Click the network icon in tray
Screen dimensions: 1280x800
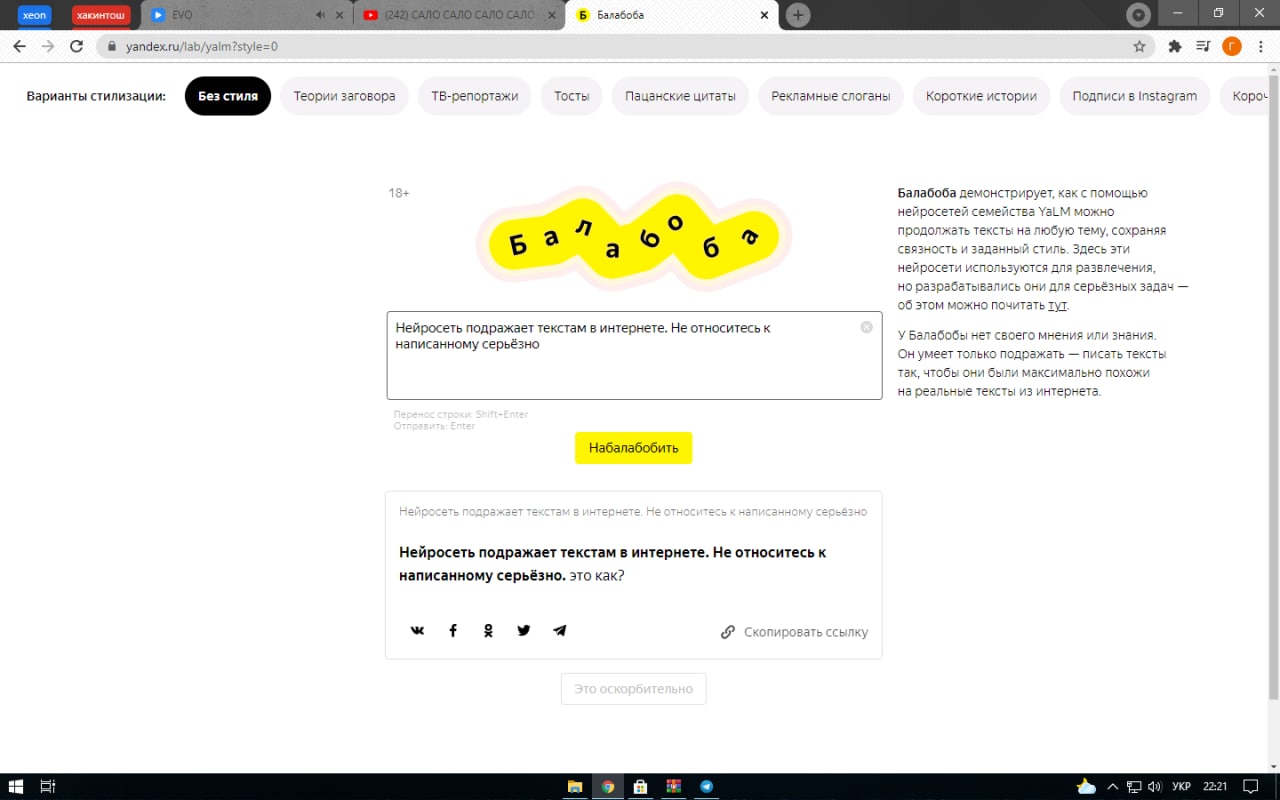pos(1134,786)
